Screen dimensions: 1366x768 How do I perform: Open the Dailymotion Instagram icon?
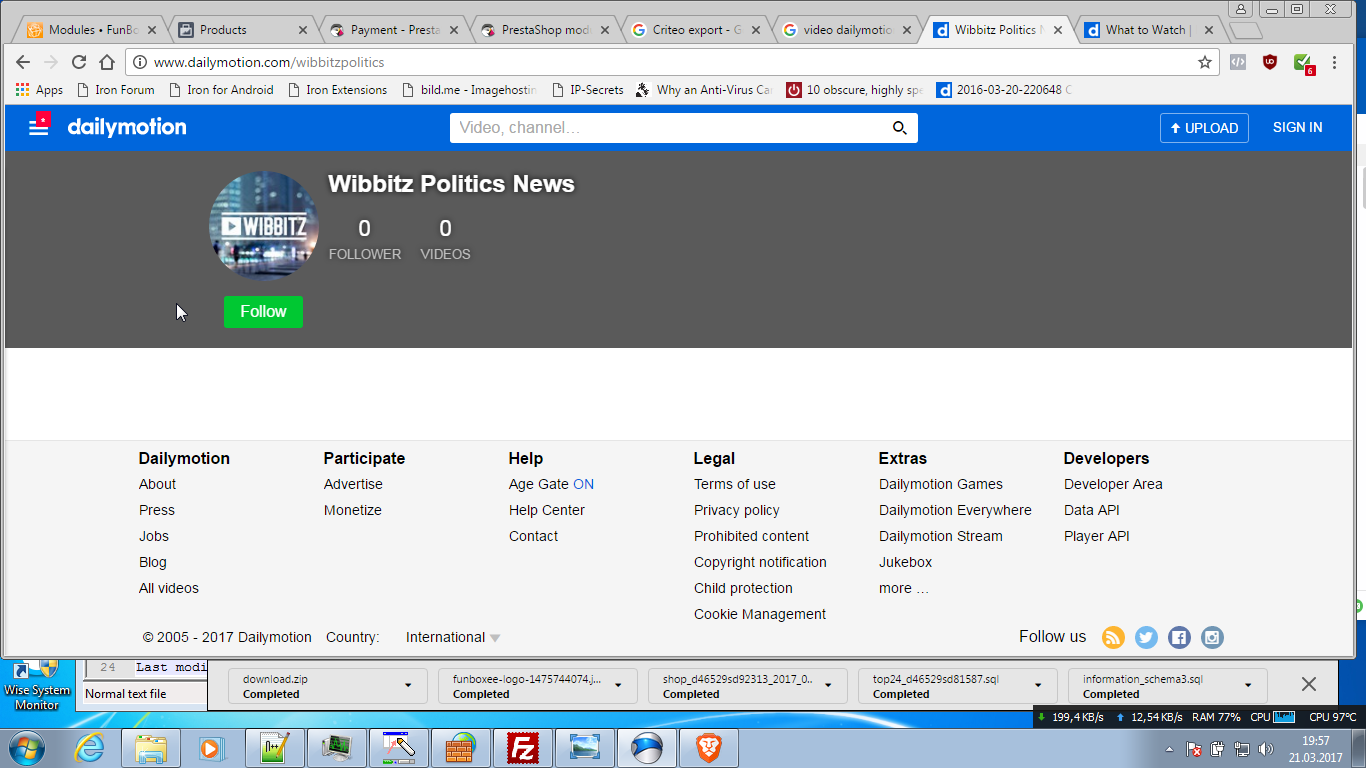(1212, 637)
